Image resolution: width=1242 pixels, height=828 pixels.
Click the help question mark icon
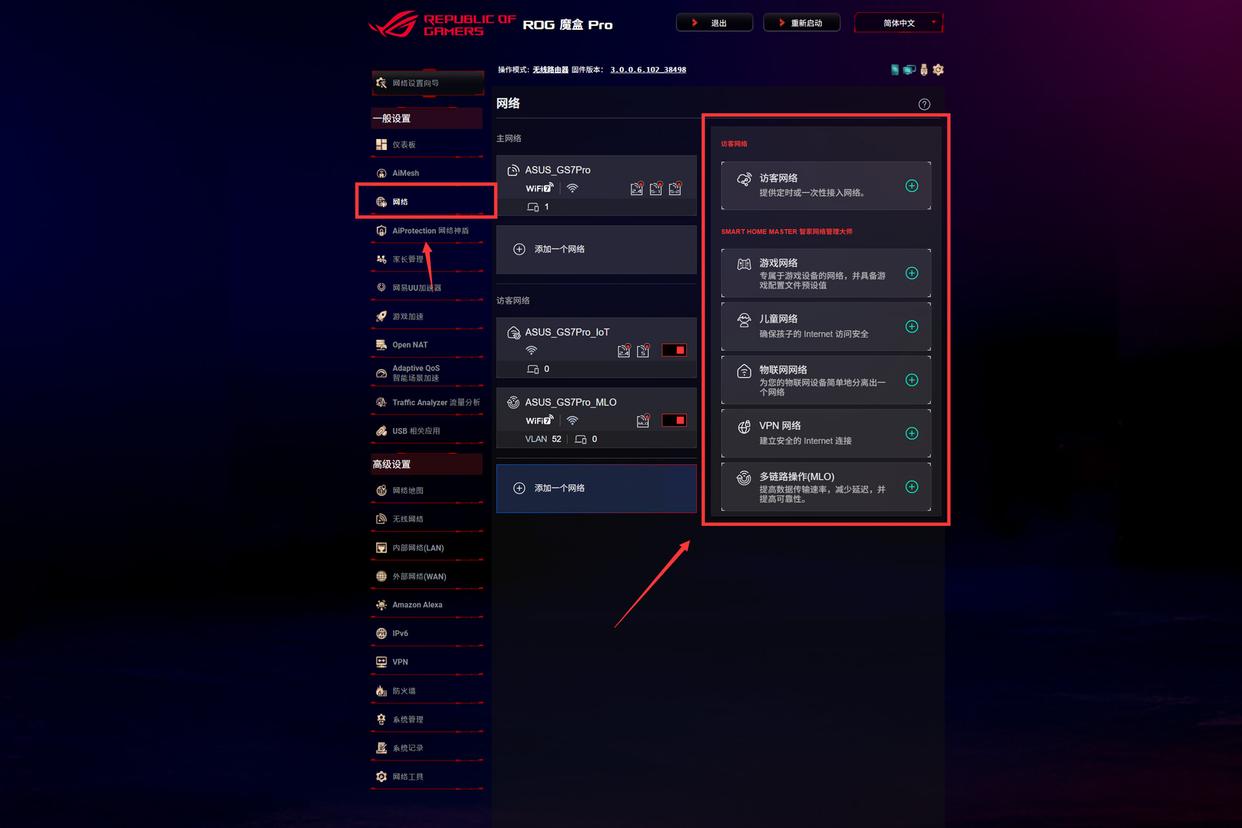(x=924, y=104)
